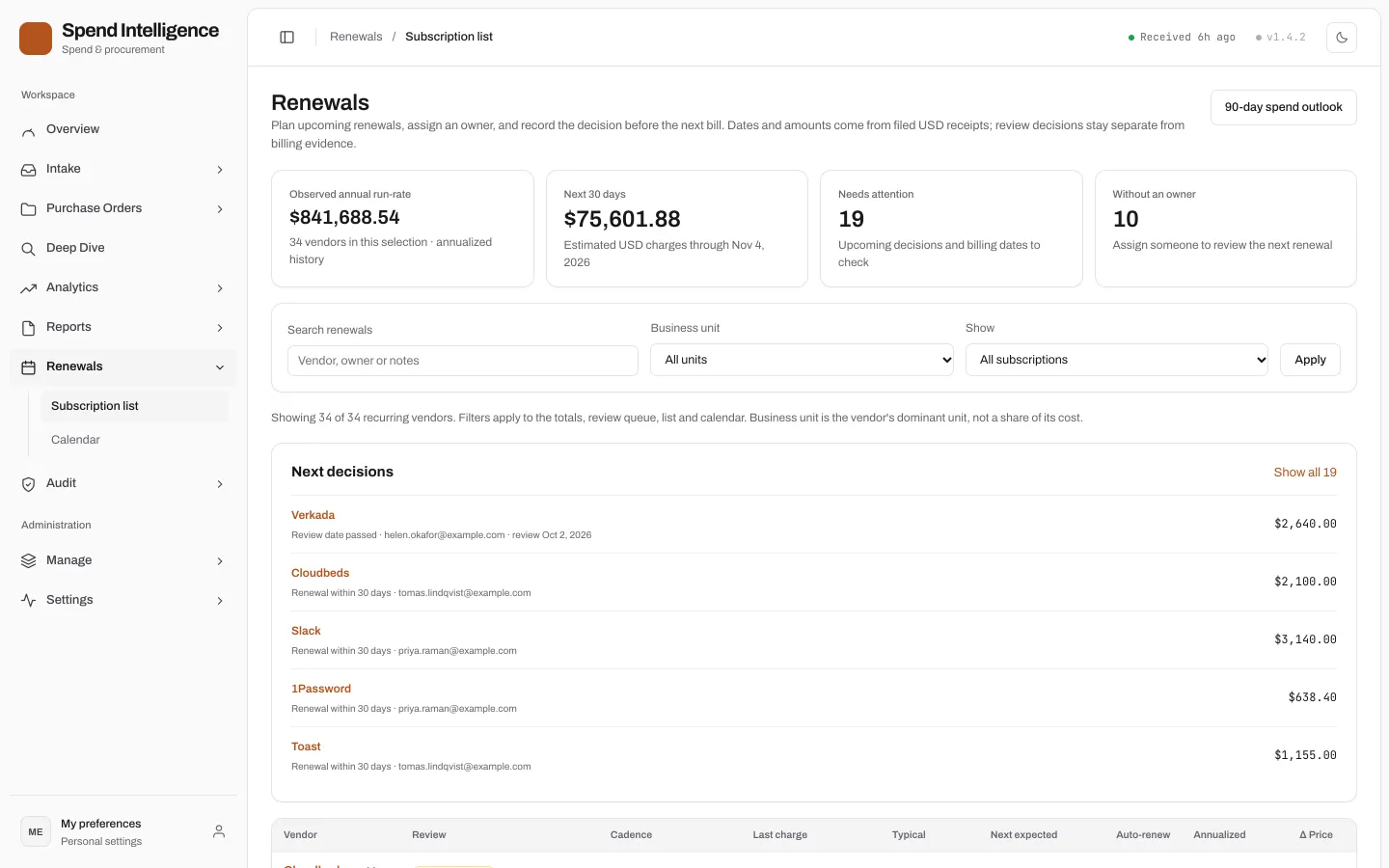The width and height of the screenshot is (1389, 868).
Task: Click the Deep Dive magnifier icon
Action: 29,249
